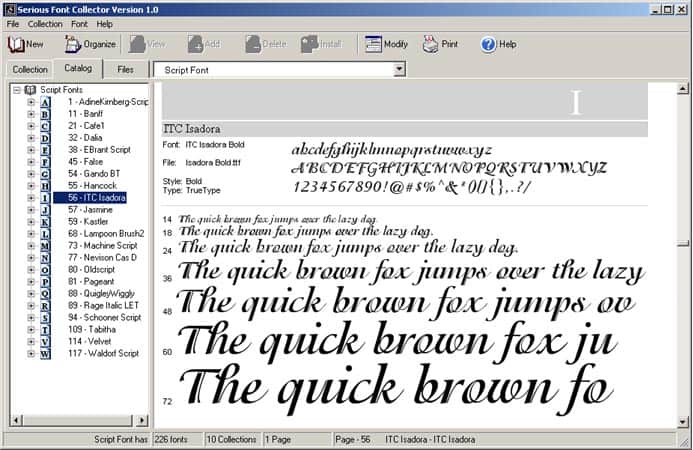Click the ITC Isadora heading bar
Viewport: 693px width, 450px height.
(x=405, y=129)
